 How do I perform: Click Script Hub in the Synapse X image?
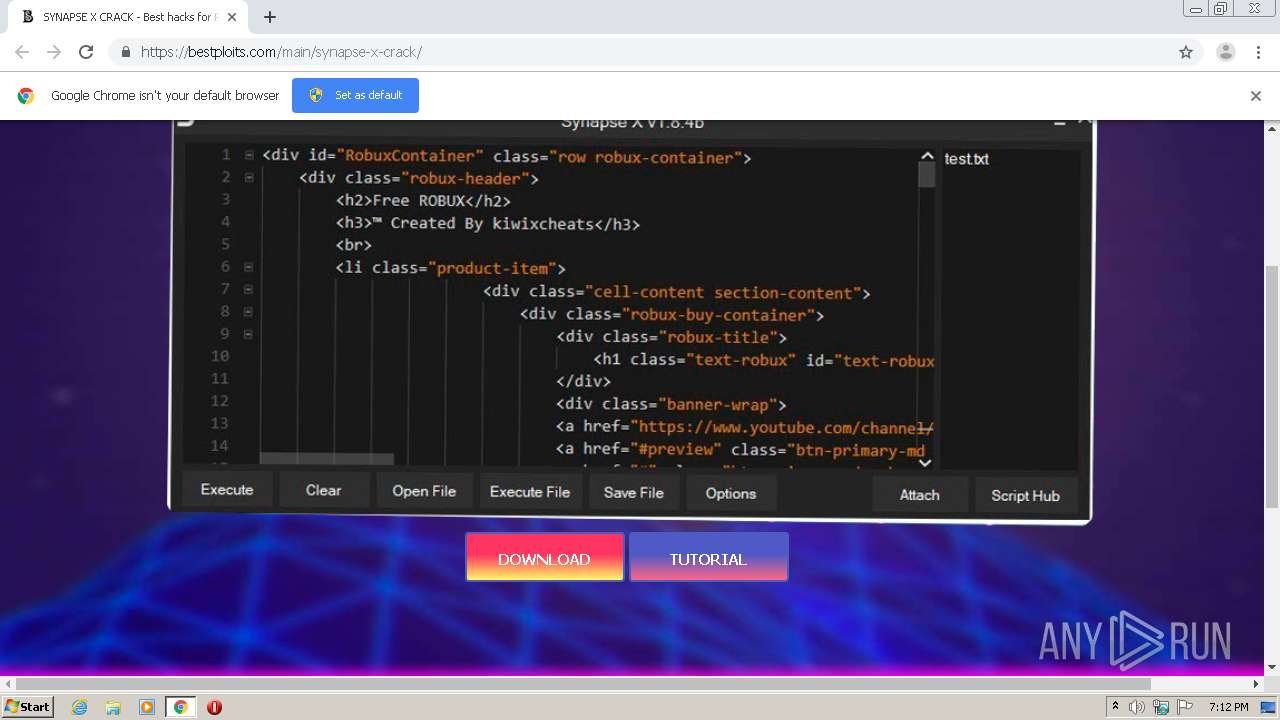click(x=1025, y=496)
